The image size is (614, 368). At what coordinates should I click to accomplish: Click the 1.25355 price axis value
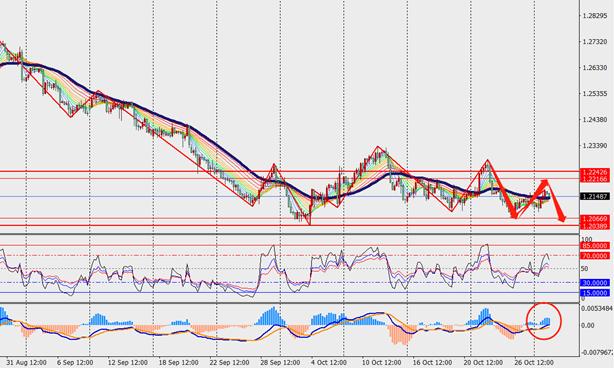(595, 94)
